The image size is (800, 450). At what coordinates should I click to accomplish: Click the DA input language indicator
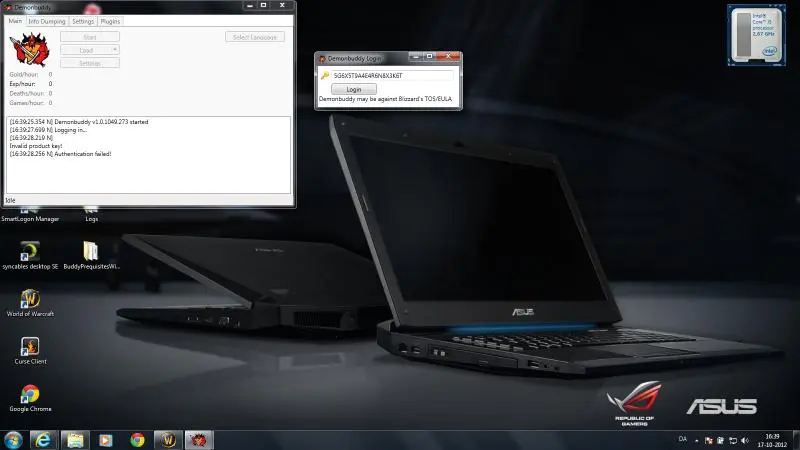(683, 439)
